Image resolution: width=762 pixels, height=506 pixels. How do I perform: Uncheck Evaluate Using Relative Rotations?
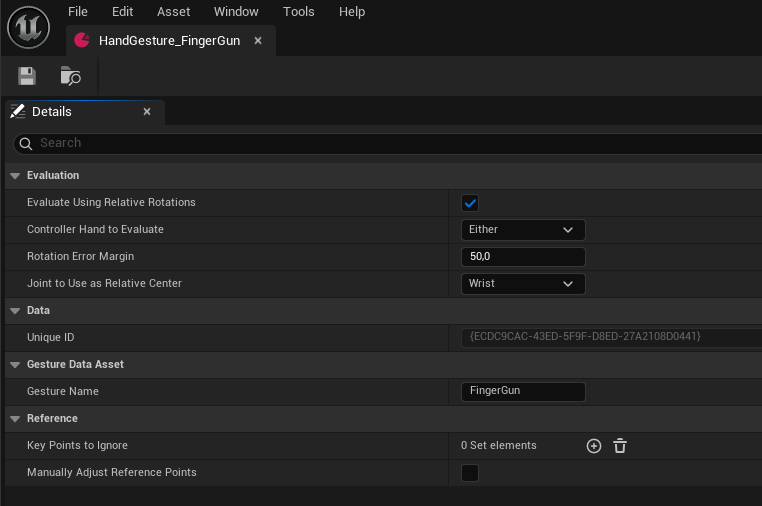[470, 203]
